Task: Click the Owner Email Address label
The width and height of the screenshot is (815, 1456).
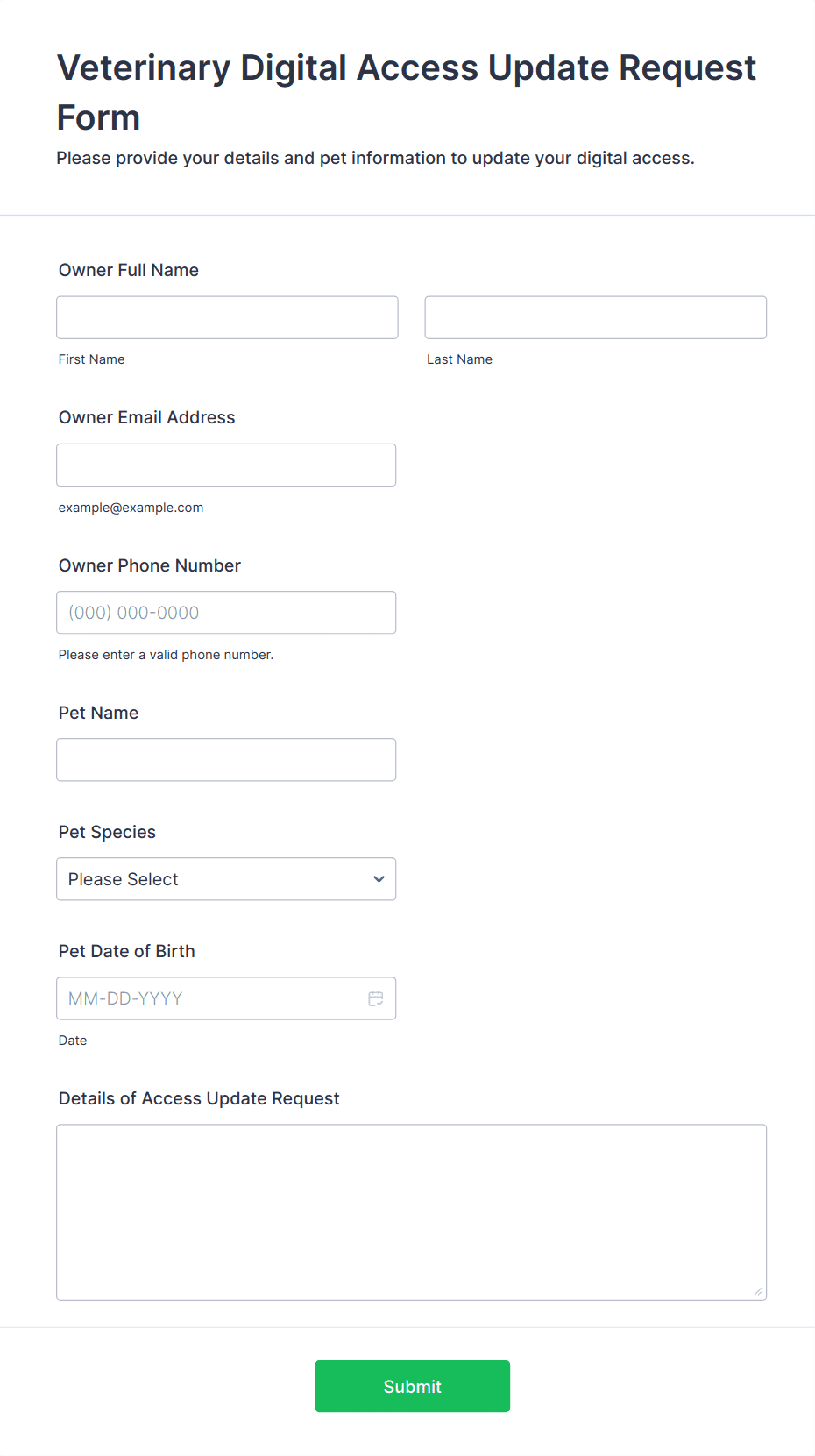Action: (147, 417)
